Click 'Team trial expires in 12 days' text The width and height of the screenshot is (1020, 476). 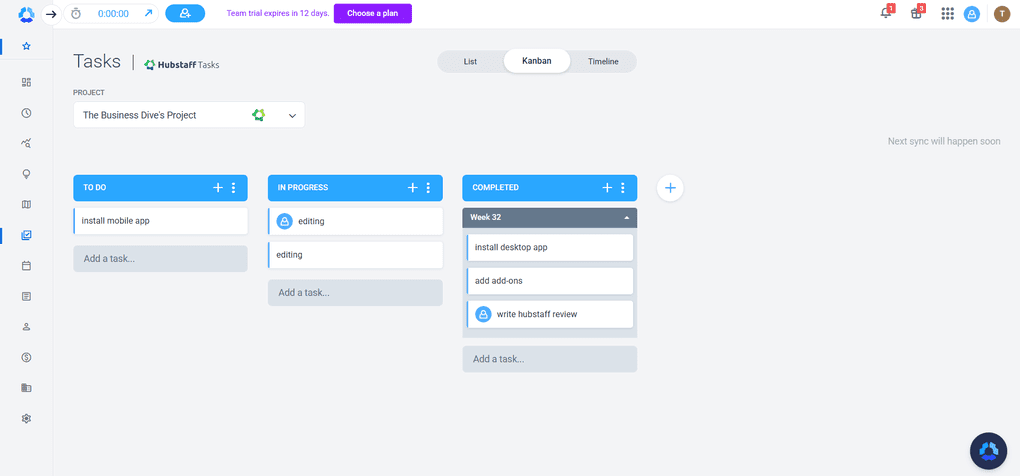coord(278,13)
